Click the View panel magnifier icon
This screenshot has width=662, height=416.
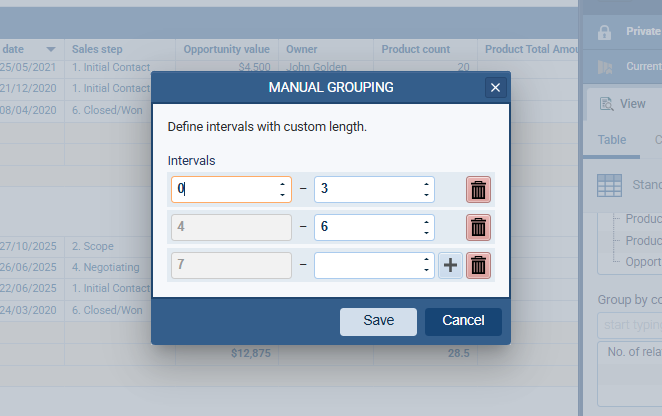[605, 103]
